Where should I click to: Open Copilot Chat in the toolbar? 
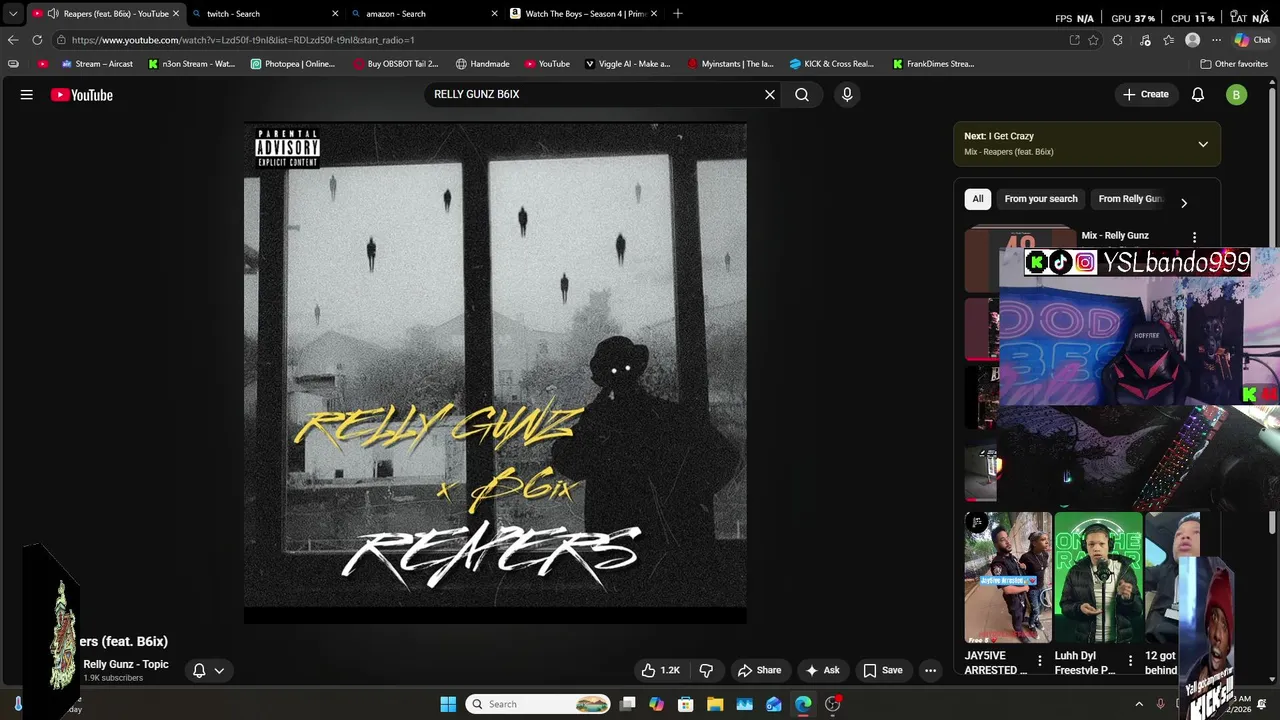(1252, 40)
